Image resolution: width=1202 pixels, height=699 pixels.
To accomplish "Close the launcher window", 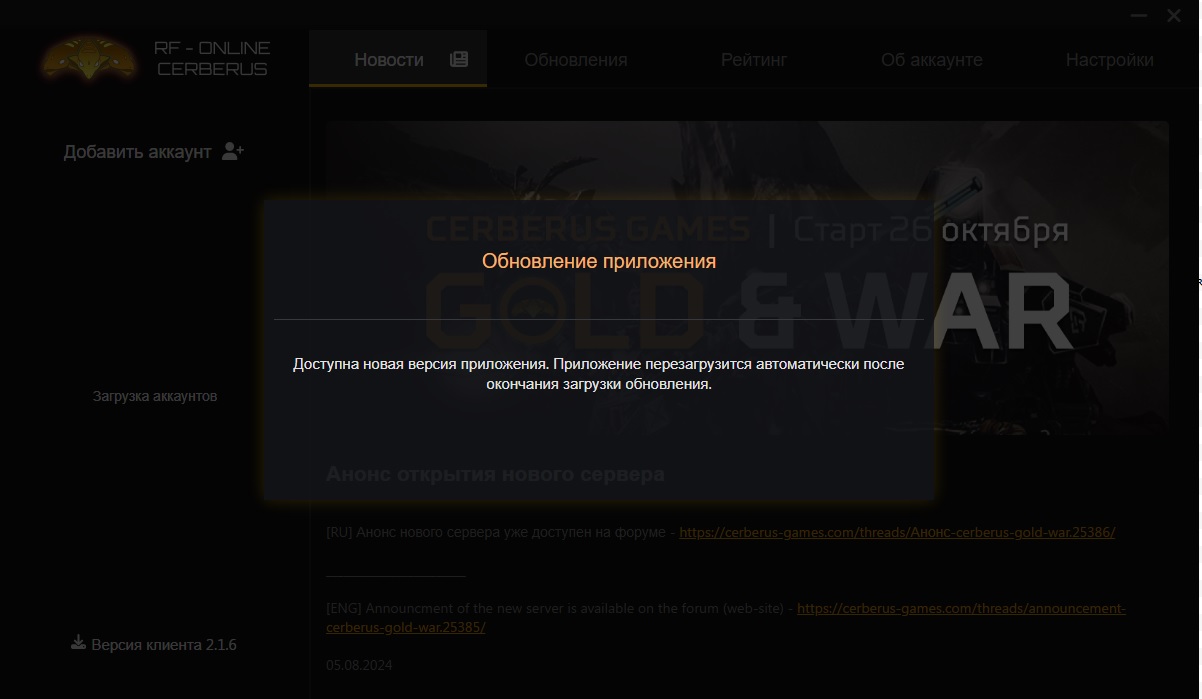I will (x=1174, y=16).
